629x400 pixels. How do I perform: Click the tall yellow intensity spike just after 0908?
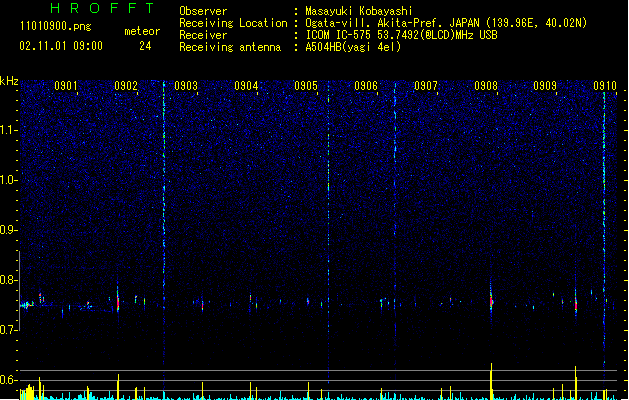(x=491, y=381)
